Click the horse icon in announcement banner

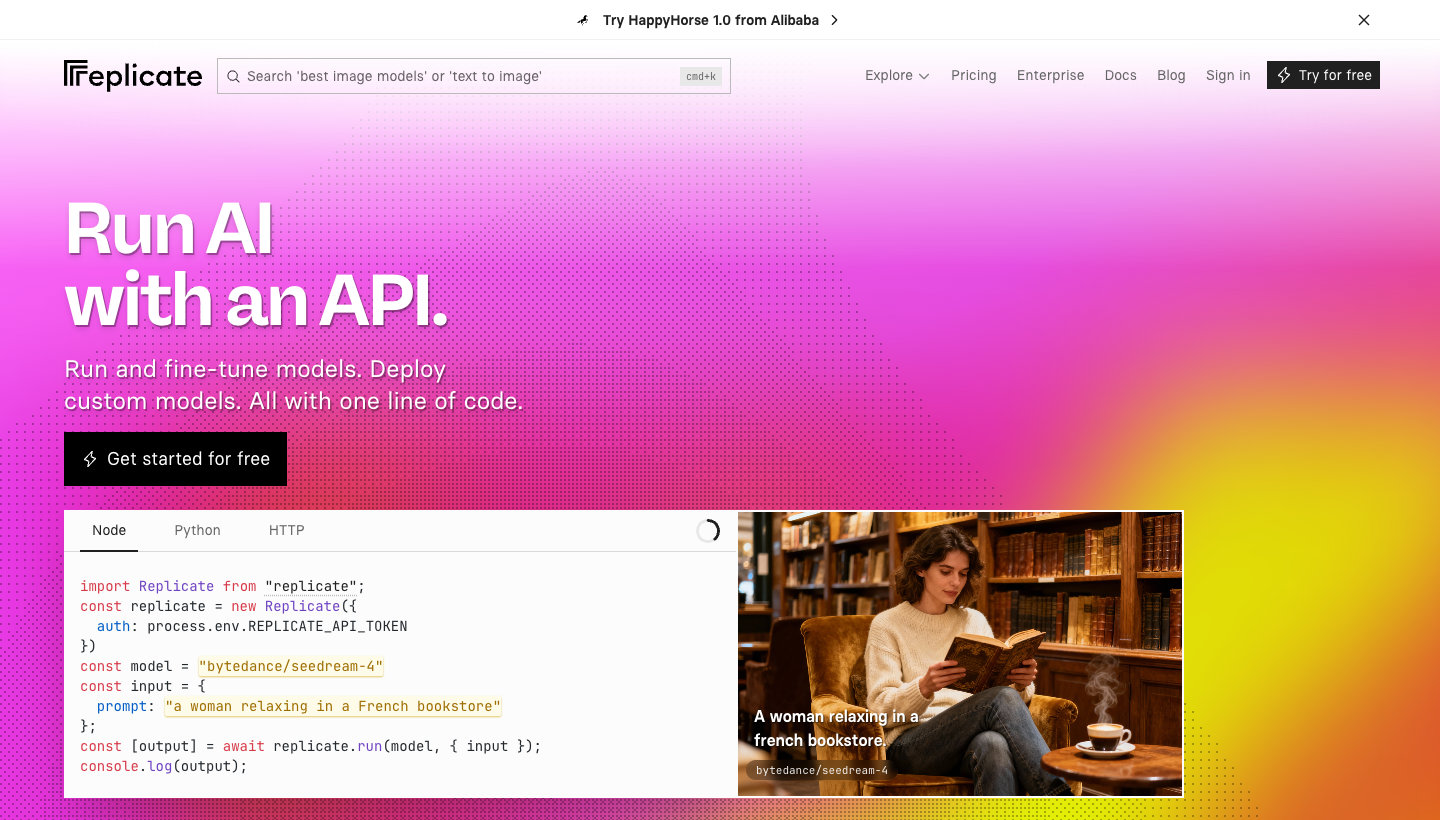[584, 20]
